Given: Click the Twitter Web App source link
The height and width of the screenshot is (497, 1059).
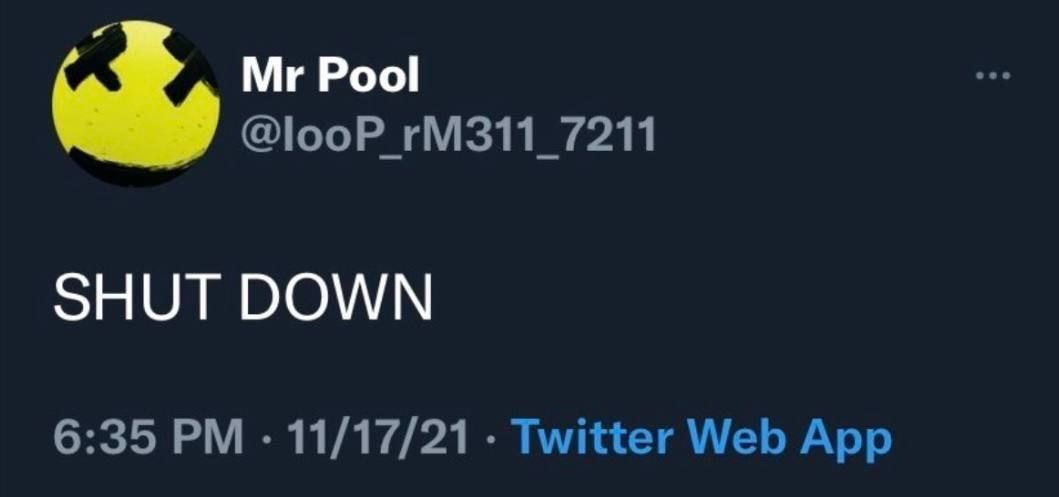Looking at the screenshot, I should click(x=702, y=436).
